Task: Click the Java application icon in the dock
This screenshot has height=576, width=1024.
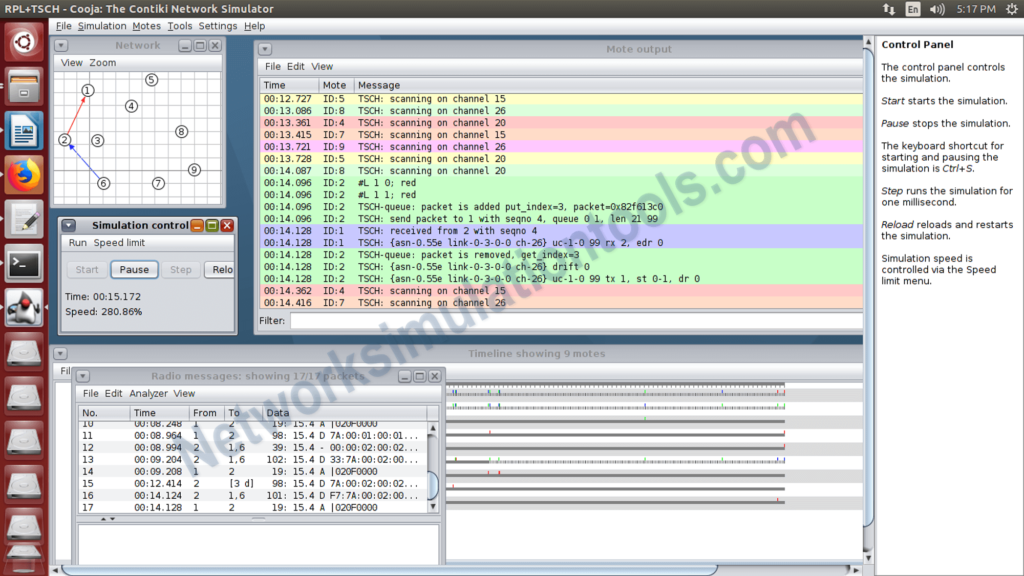Action: coord(23,307)
